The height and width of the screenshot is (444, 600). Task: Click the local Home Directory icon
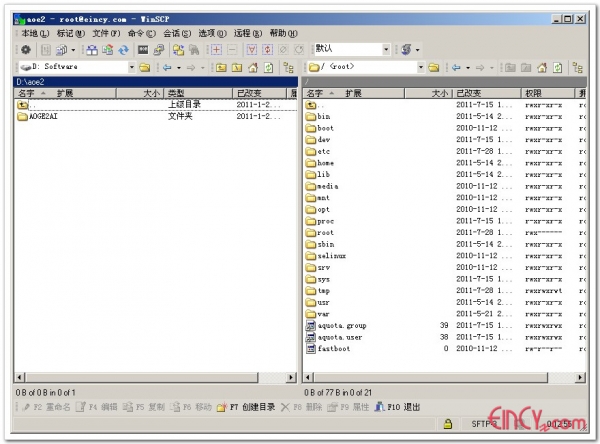click(x=253, y=68)
